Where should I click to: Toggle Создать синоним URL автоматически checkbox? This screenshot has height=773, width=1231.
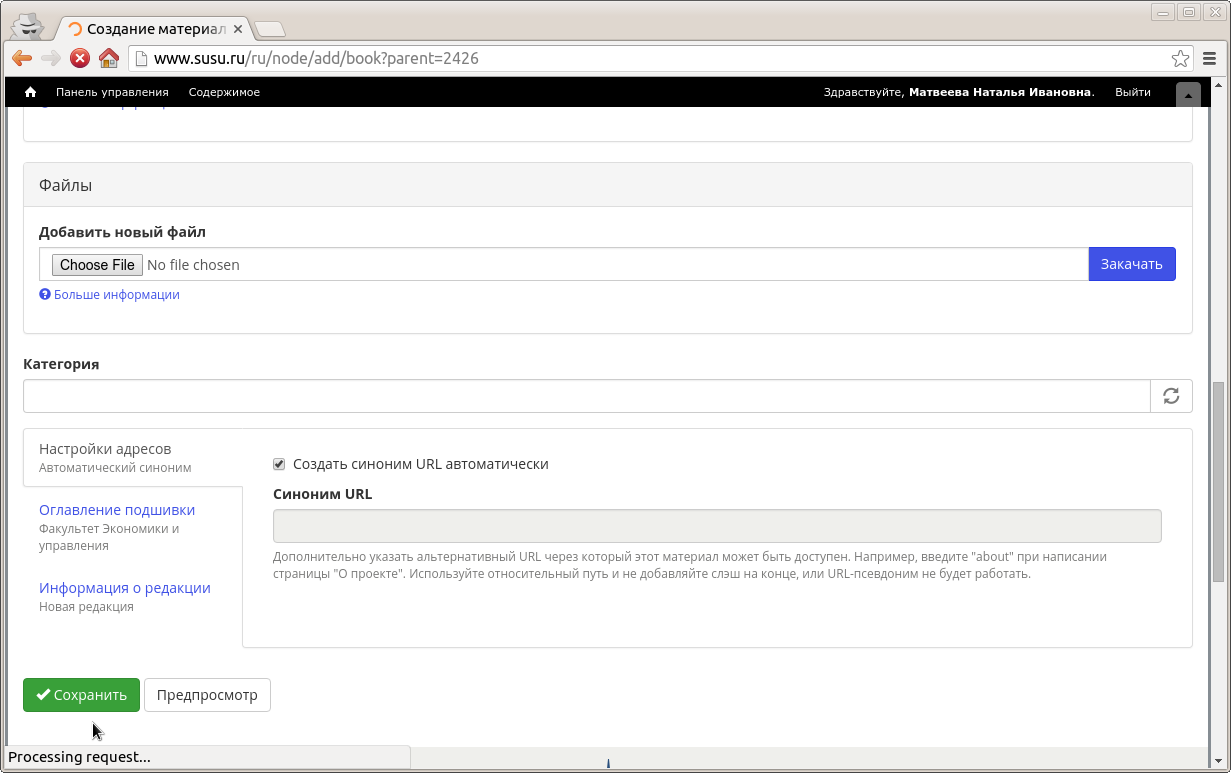pyautogui.click(x=279, y=464)
